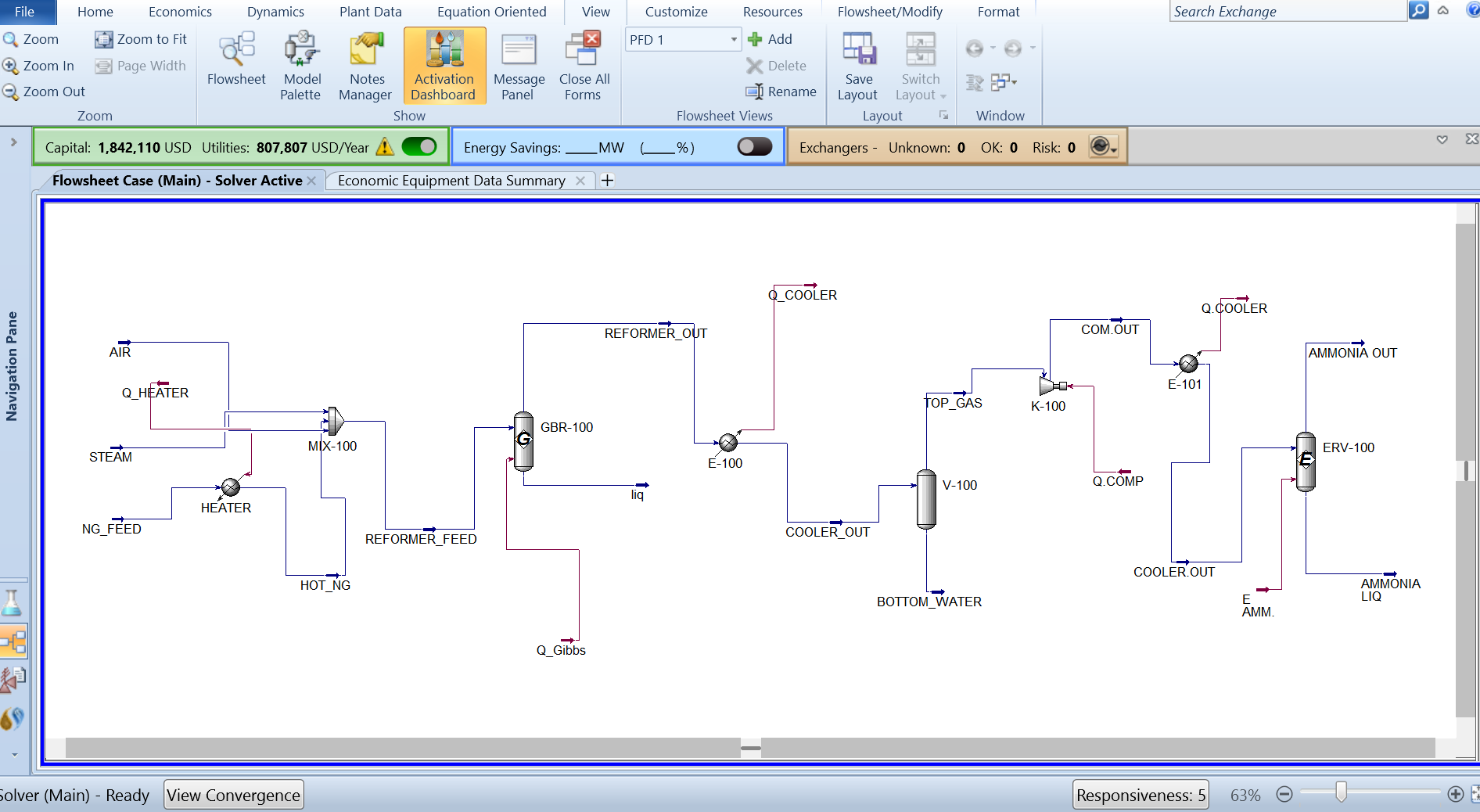Switch to the Economics ribbon tab

(x=180, y=12)
